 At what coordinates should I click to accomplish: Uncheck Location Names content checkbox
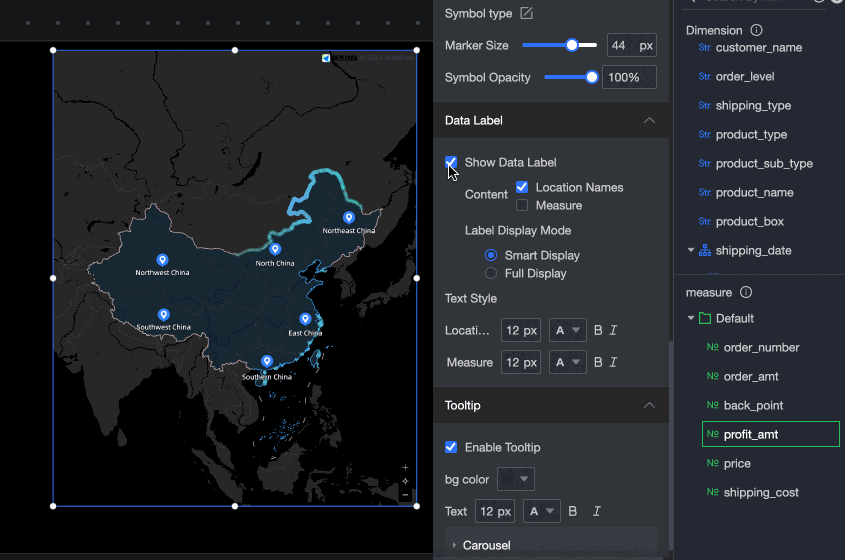pyautogui.click(x=522, y=187)
